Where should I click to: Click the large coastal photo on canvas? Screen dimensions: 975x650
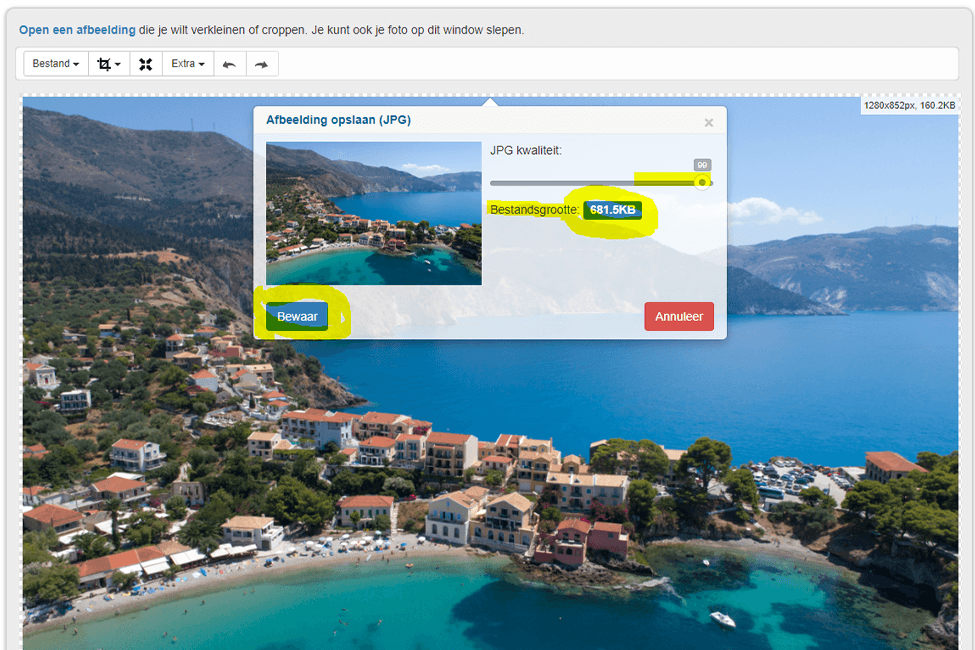coord(491,491)
